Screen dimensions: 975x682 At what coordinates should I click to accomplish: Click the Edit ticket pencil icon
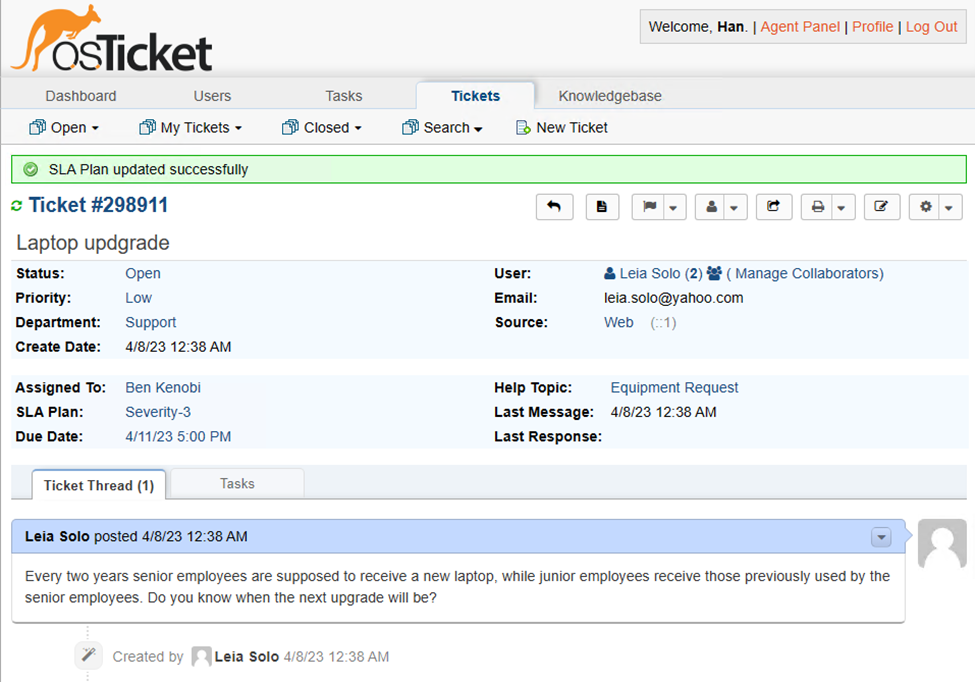(881, 207)
